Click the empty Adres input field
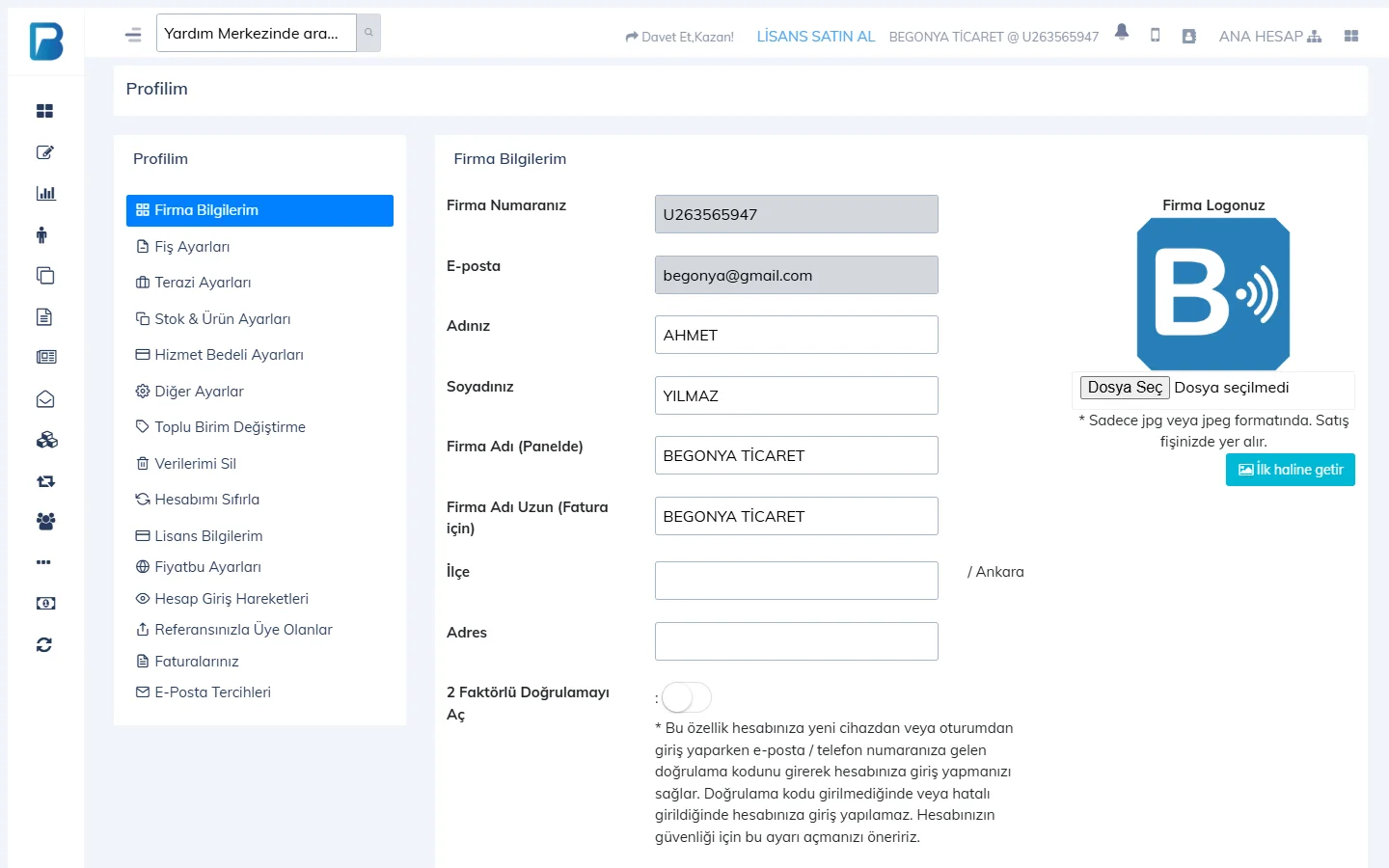 797,641
